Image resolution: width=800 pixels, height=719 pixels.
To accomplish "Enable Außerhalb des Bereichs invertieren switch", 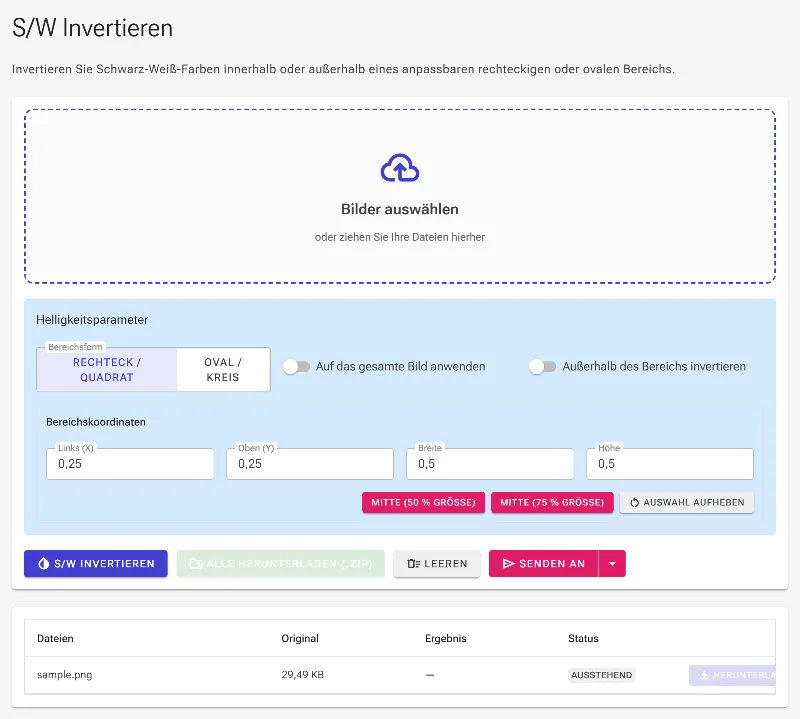I will click(x=542, y=366).
